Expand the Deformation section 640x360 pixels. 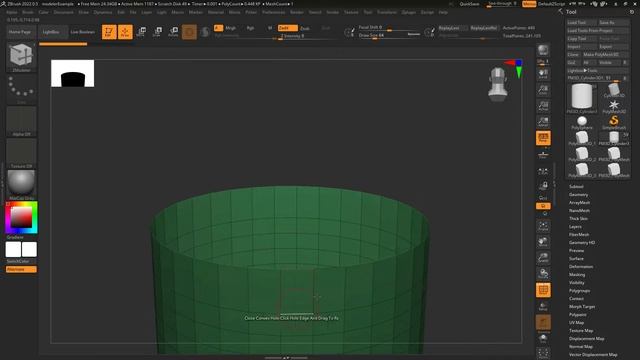point(581,267)
